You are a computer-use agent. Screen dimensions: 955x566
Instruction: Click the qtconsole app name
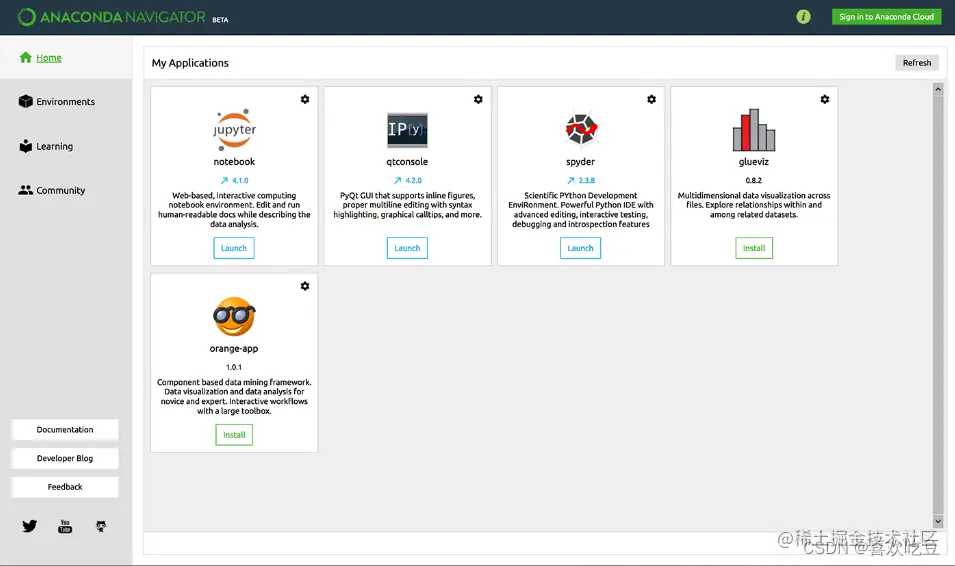pyautogui.click(x=407, y=161)
